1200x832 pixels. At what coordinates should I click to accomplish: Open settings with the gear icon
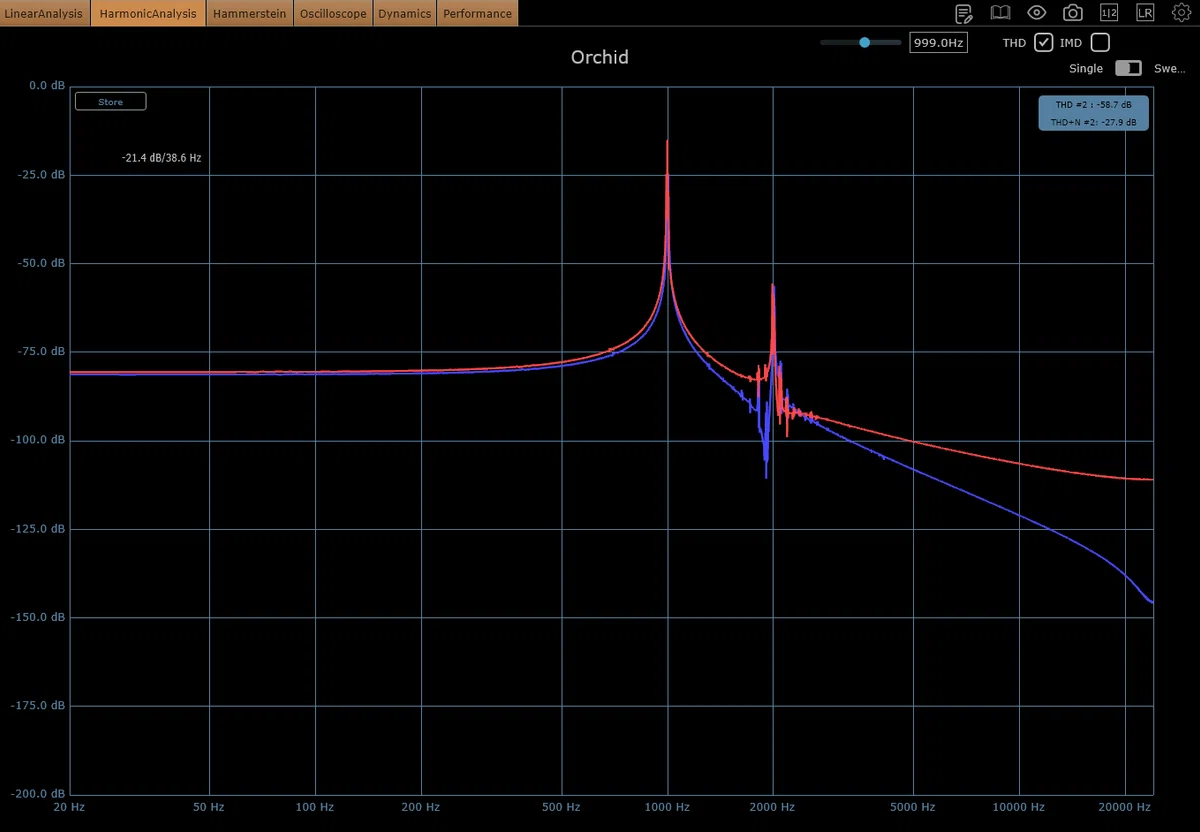(1181, 13)
